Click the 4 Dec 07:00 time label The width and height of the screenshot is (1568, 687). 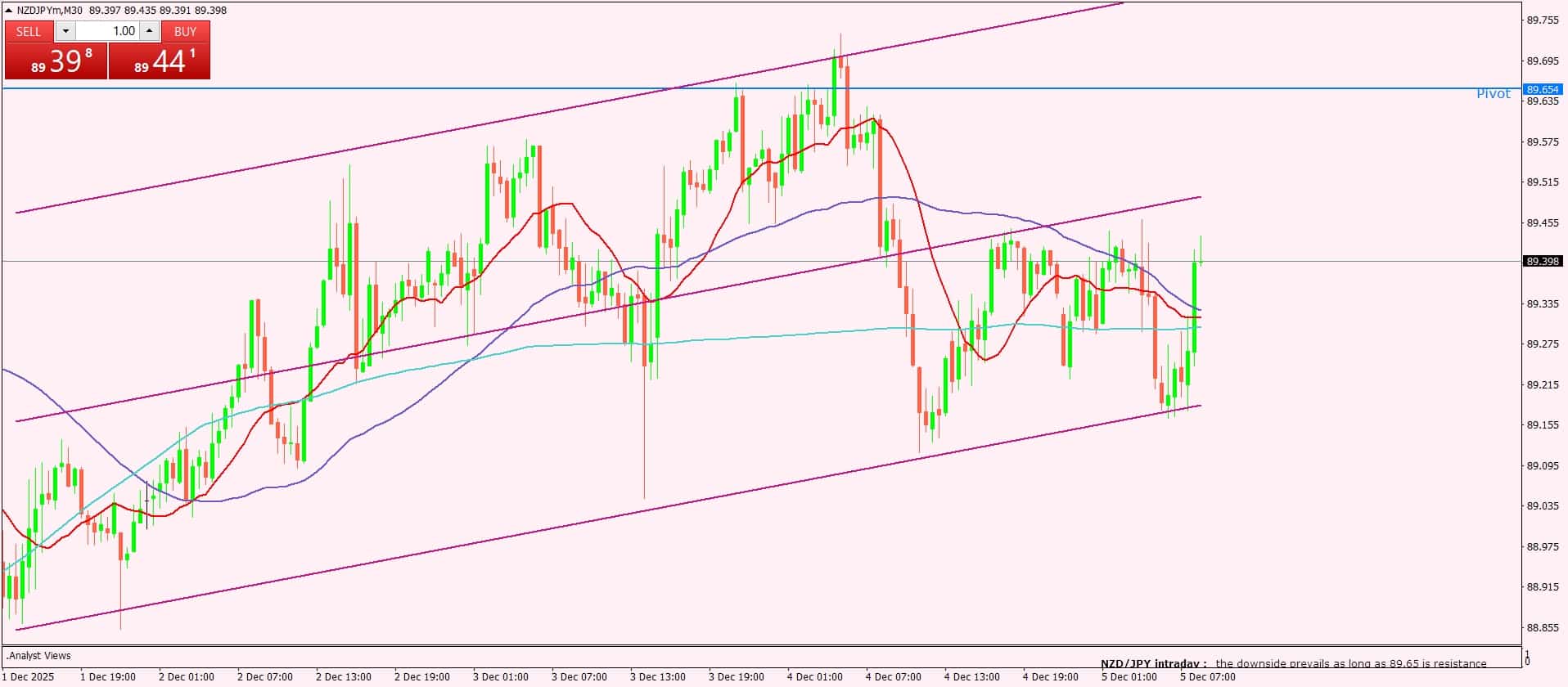(x=894, y=677)
